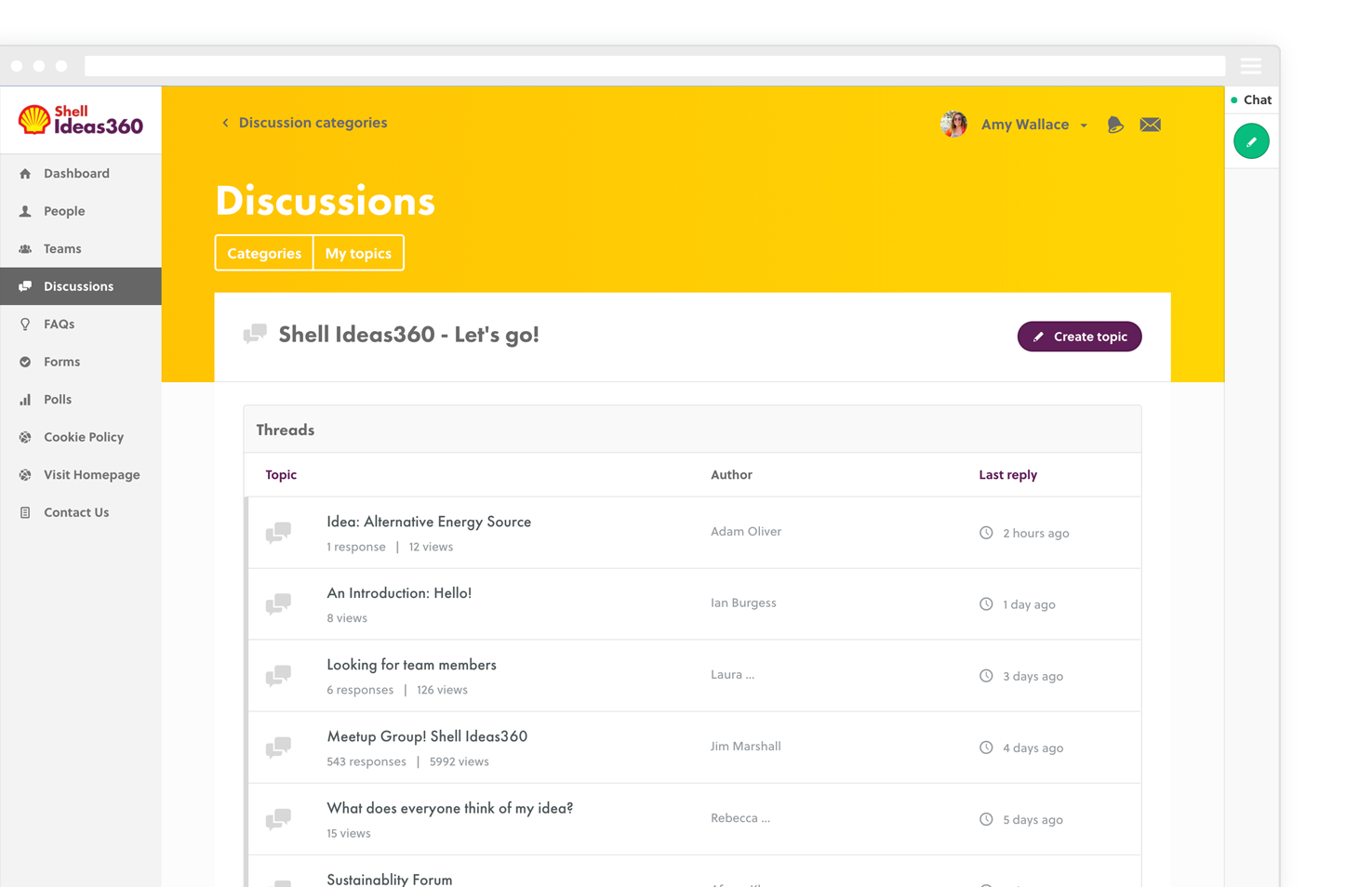Screen dimensions: 1372x887
Task: Open Dashboard from the sidebar
Action: pyautogui.click(x=76, y=174)
